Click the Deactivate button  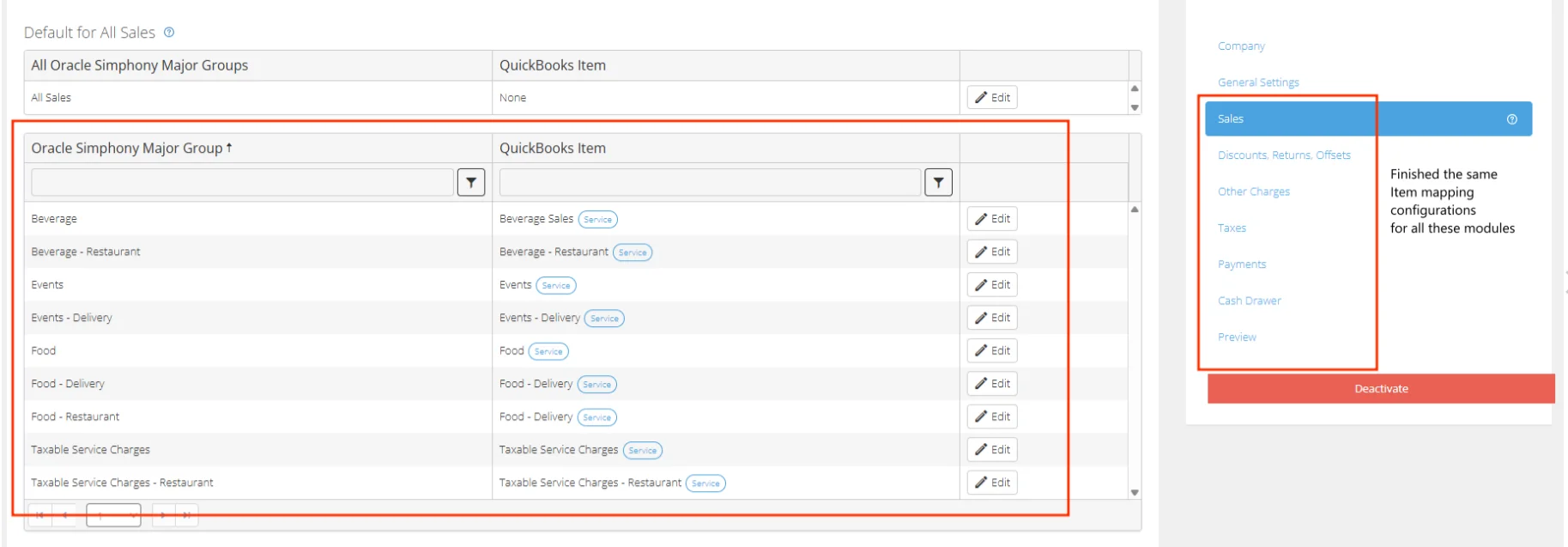pyautogui.click(x=1381, y=389)
